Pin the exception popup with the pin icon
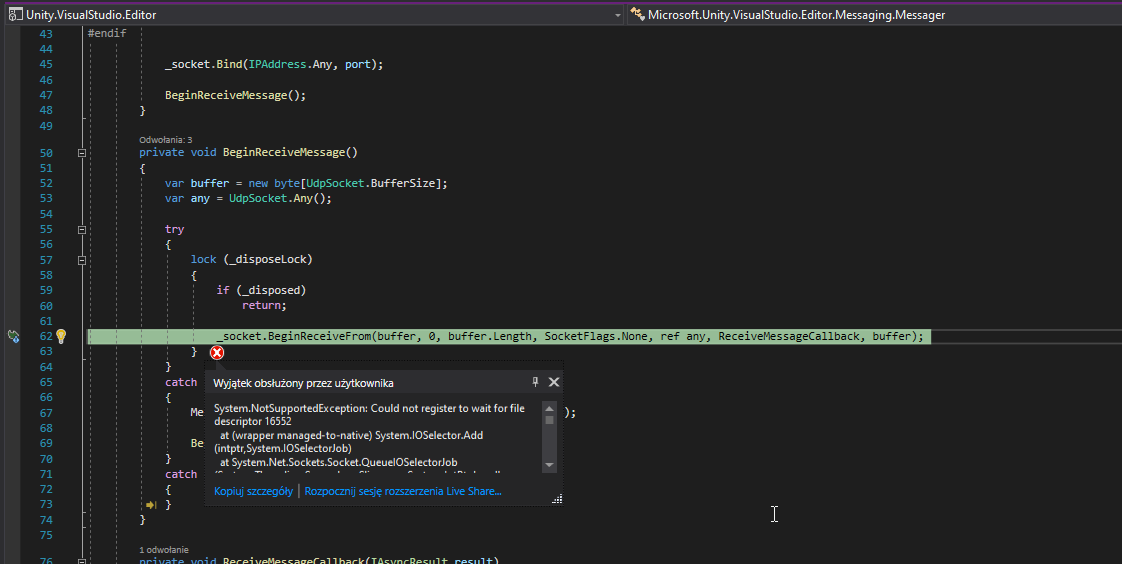 click(535, 382)
